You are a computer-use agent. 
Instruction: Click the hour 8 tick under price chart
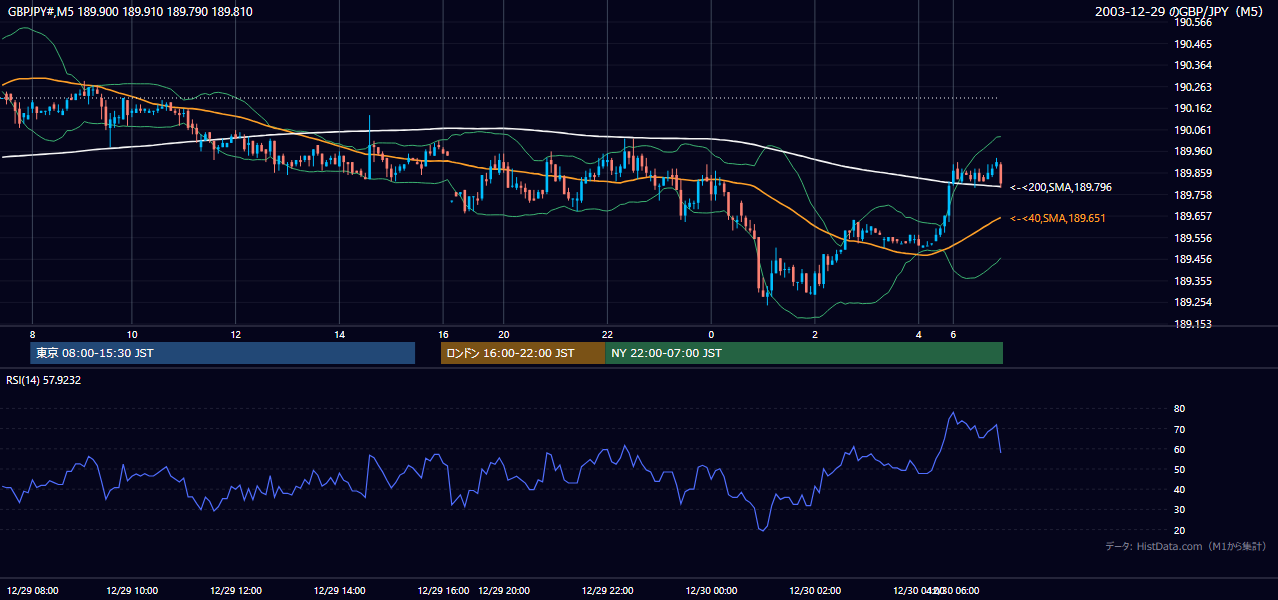pos(32,334)
